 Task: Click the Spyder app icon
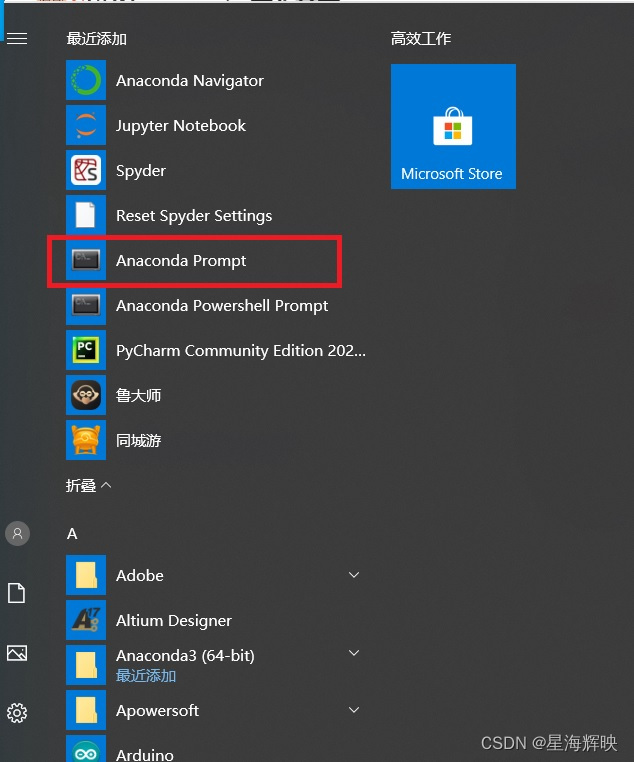tap(86, 170)
